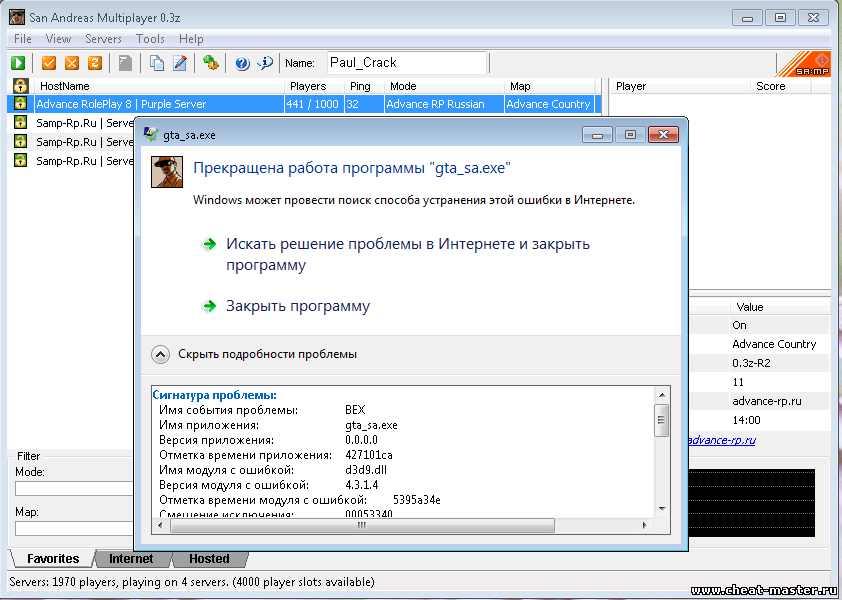Click the lock column header icon

19,86
